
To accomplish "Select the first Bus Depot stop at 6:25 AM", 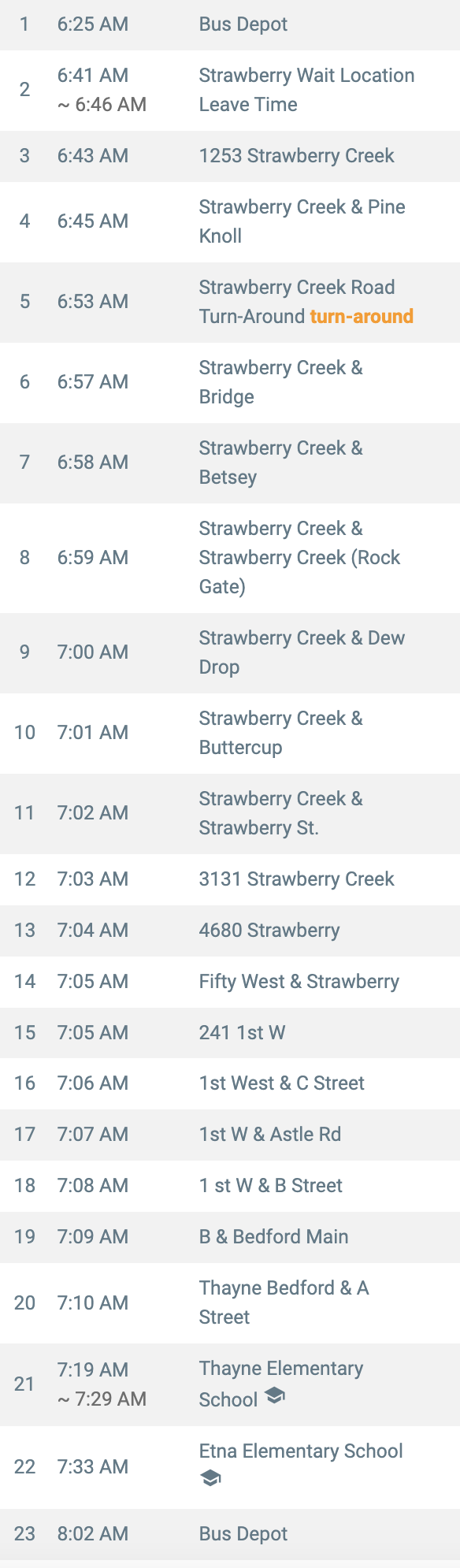I will pyautogui.click(x=230, y=24).
